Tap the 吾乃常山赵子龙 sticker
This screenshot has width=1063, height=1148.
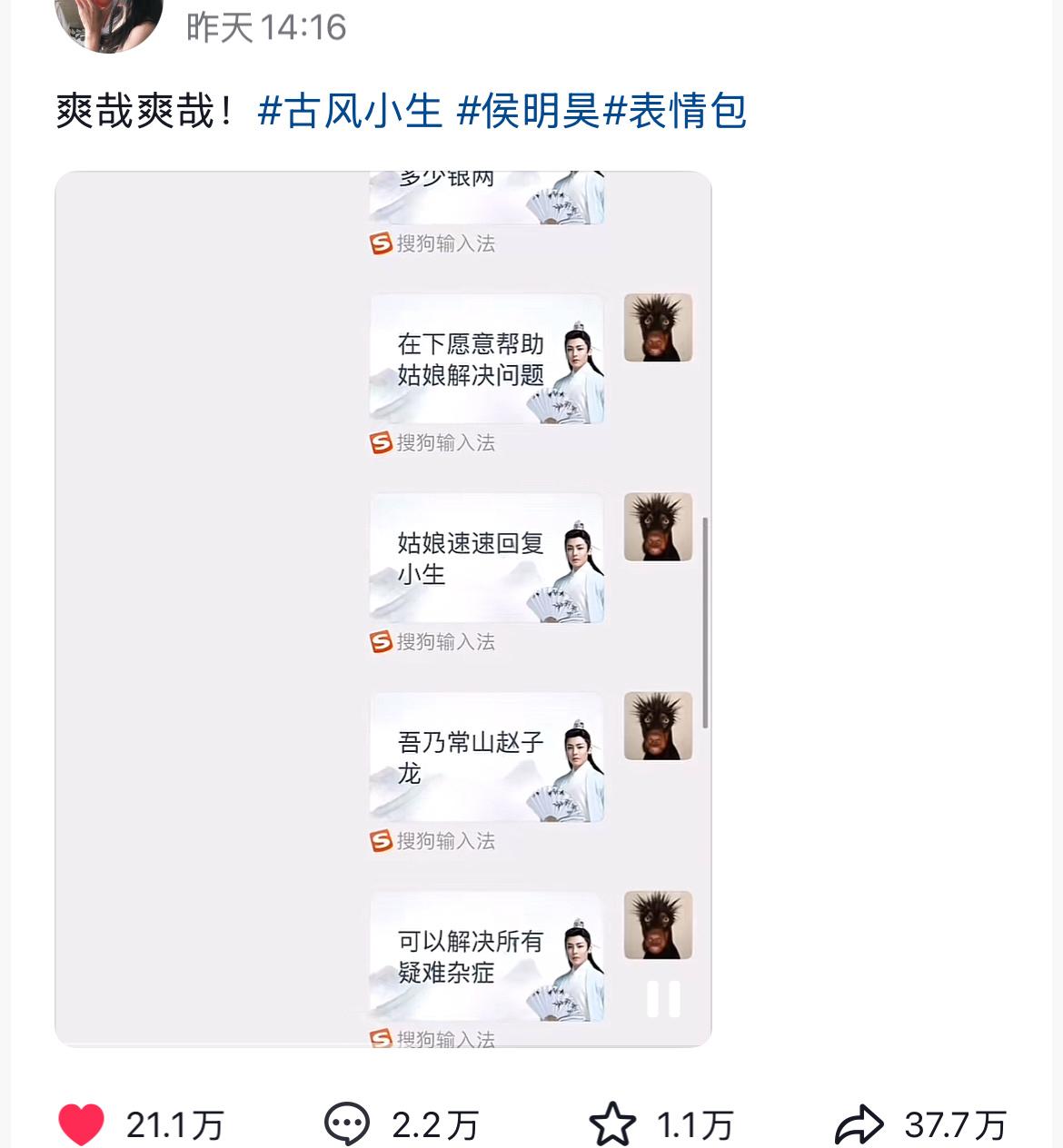point(486,757)
